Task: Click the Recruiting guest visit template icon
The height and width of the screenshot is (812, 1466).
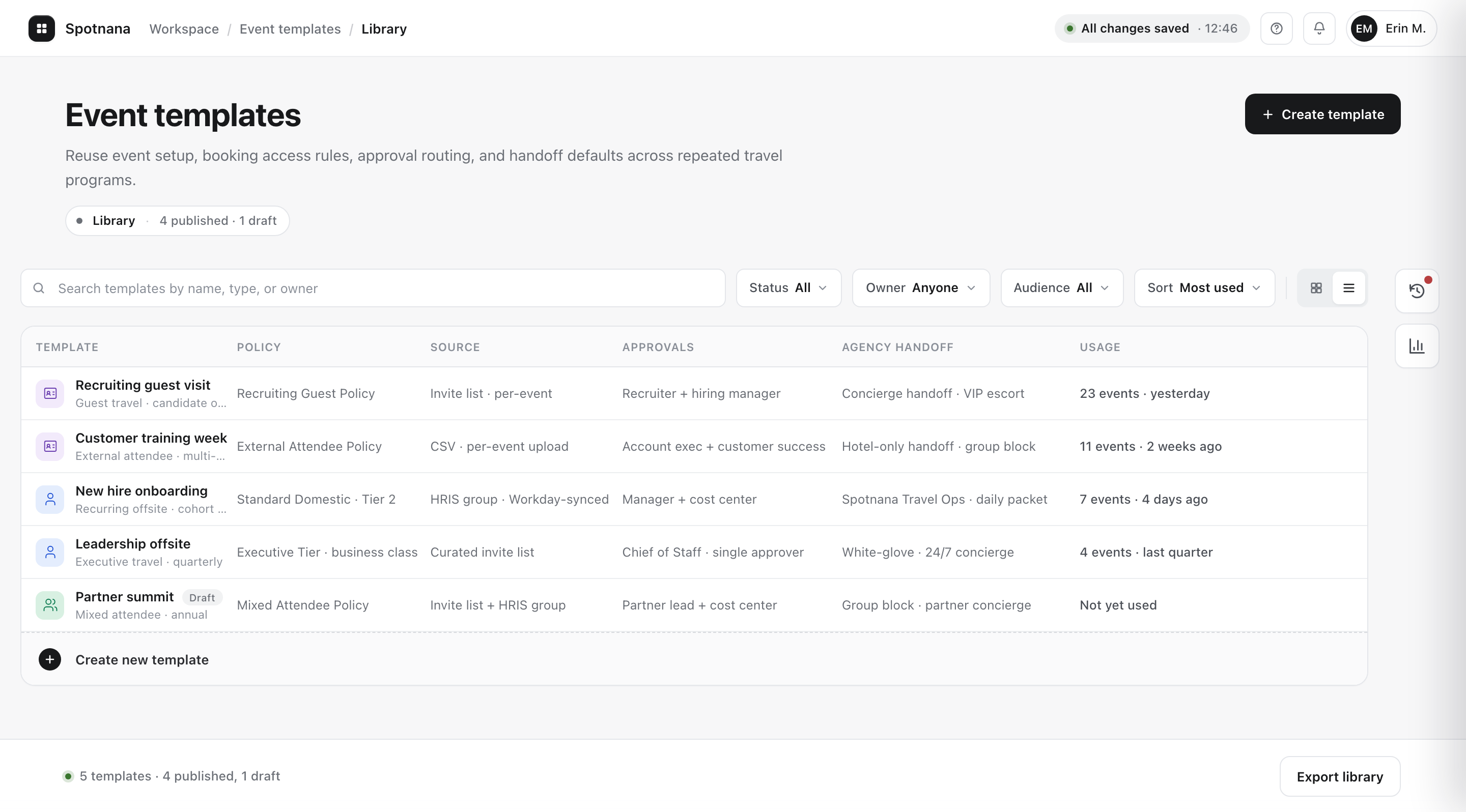Action: [x=50, y=393]
